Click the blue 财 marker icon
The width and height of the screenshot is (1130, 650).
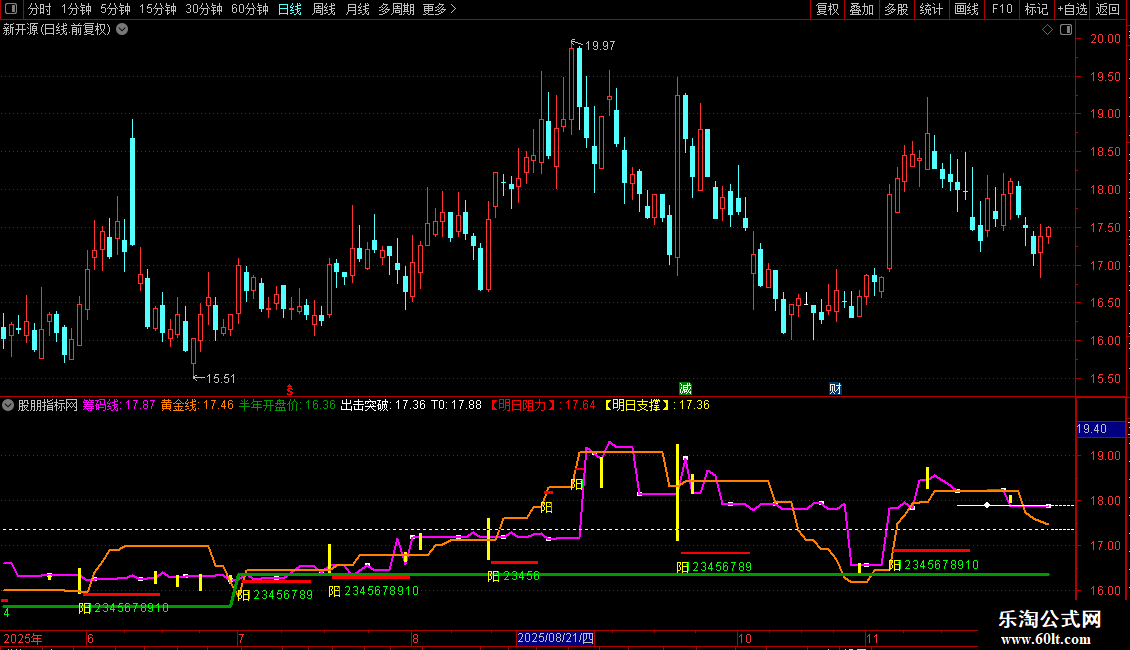835,389
